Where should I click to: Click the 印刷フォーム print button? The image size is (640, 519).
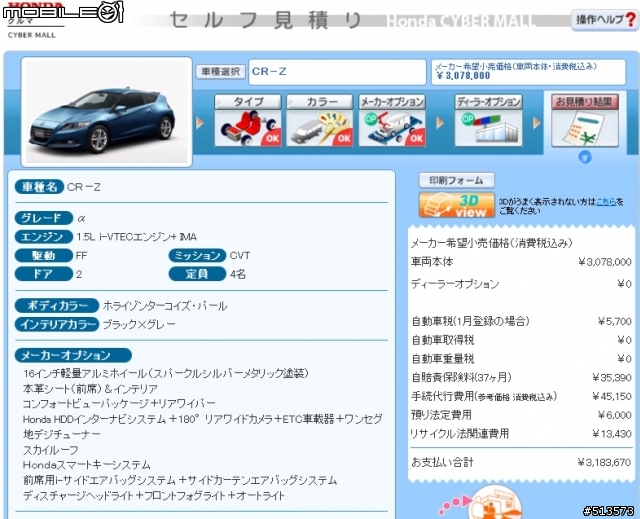(x=456, y=180)
